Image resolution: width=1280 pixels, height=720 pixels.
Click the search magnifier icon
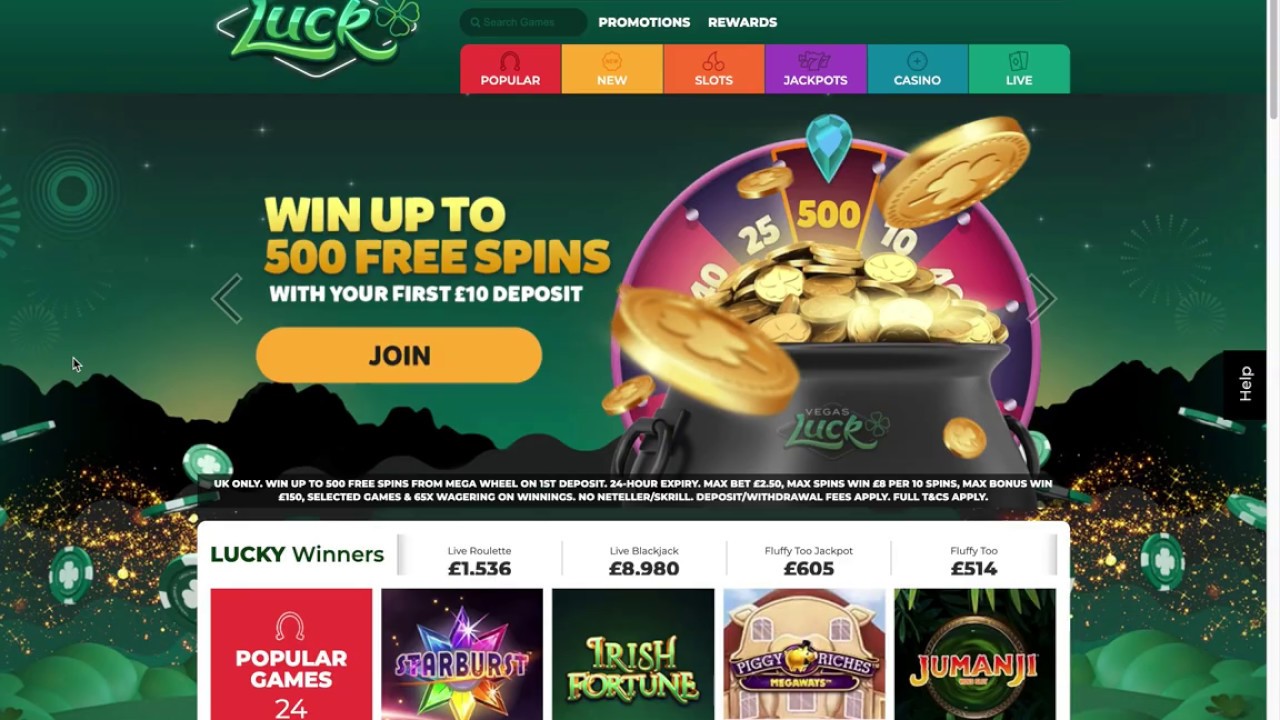[475, 22]
